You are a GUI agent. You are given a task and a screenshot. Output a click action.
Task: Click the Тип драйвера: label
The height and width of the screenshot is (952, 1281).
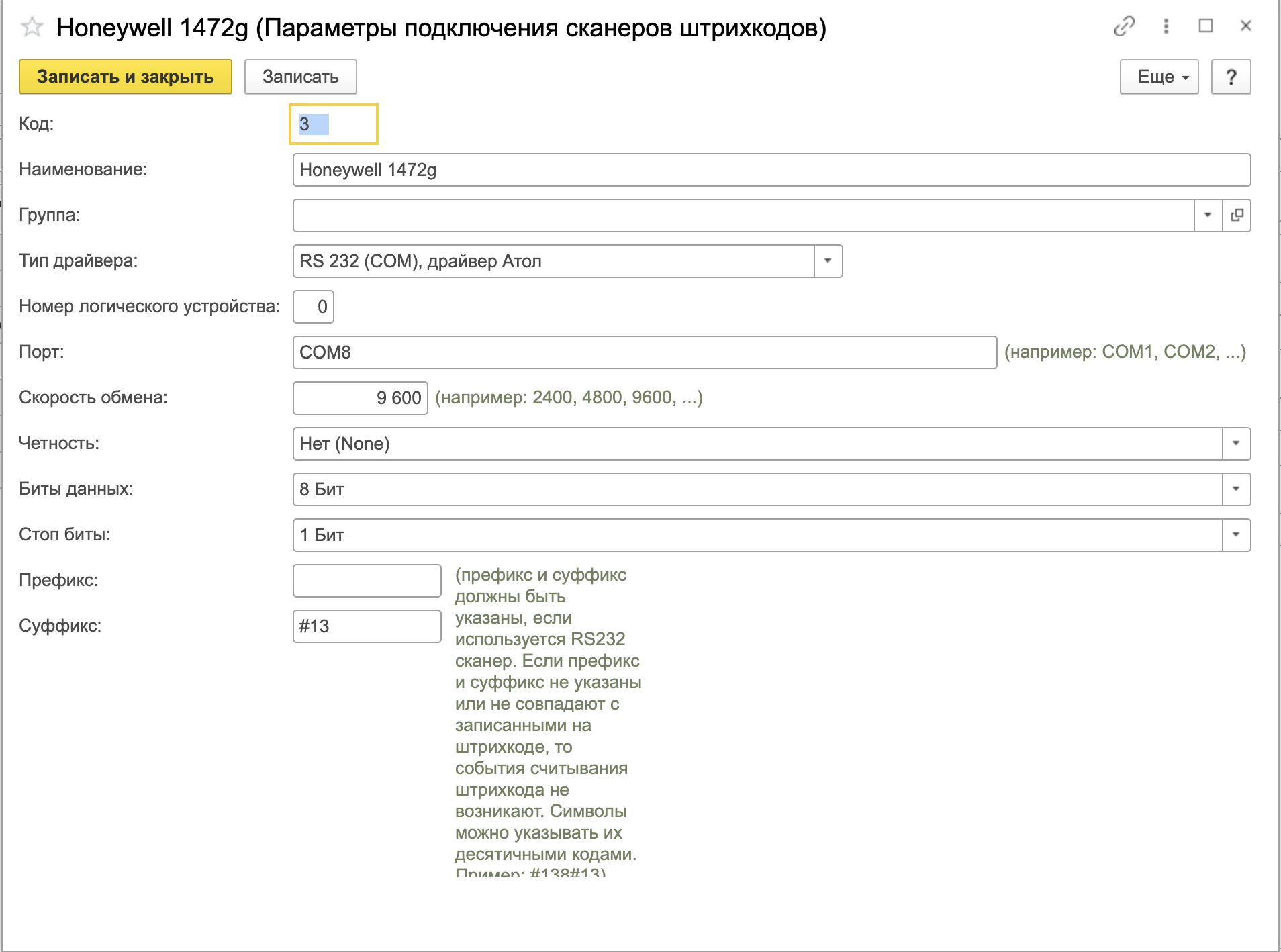coord(79,260)
